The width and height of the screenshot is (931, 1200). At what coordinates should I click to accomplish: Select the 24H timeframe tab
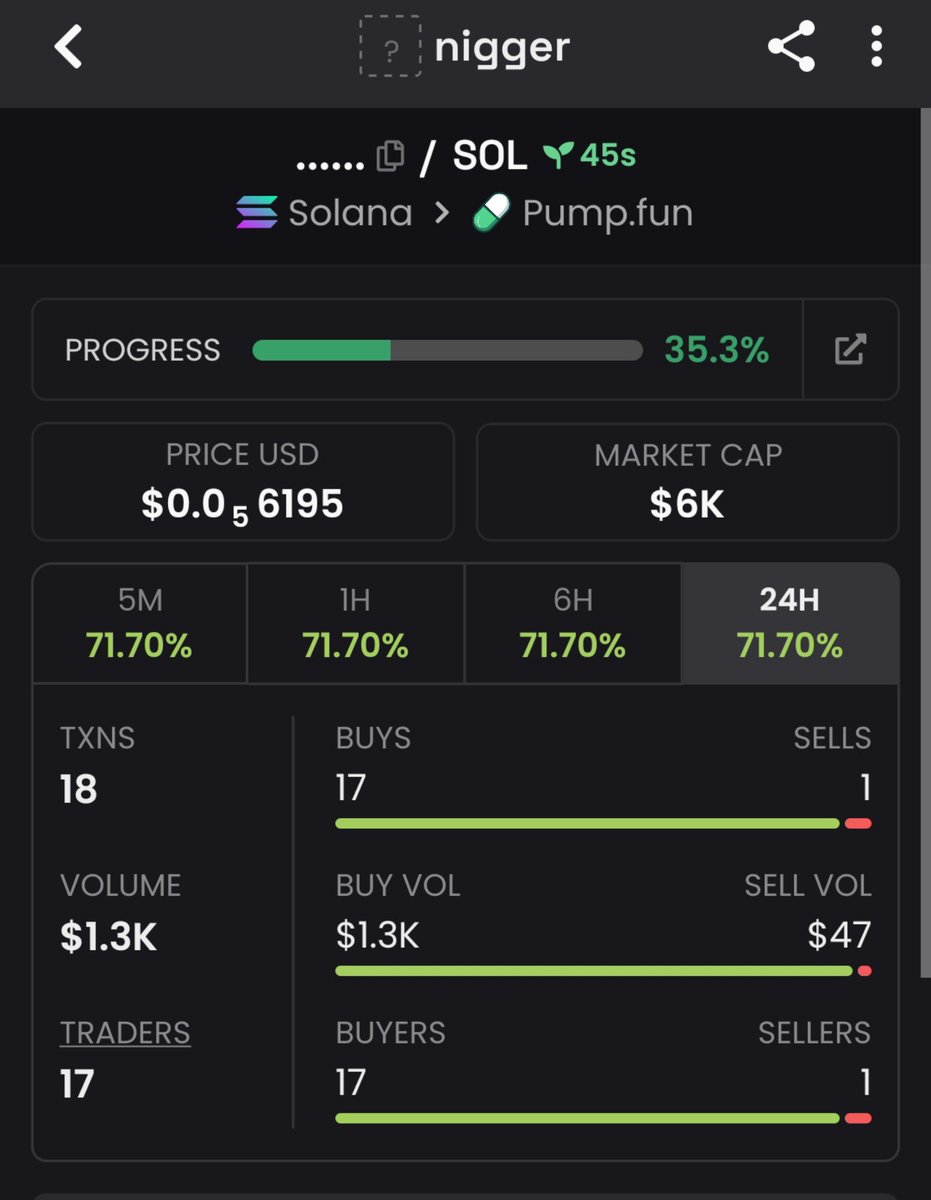point(790,623)
